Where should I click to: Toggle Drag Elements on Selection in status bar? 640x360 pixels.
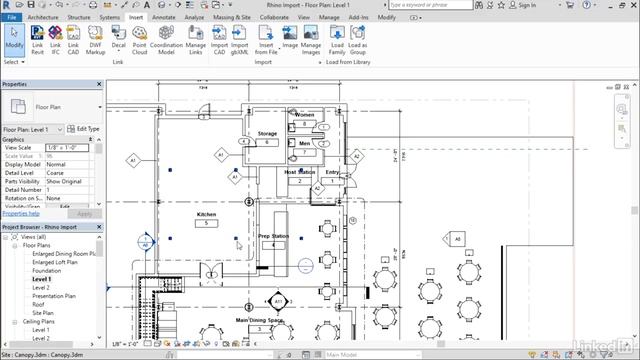580,355
